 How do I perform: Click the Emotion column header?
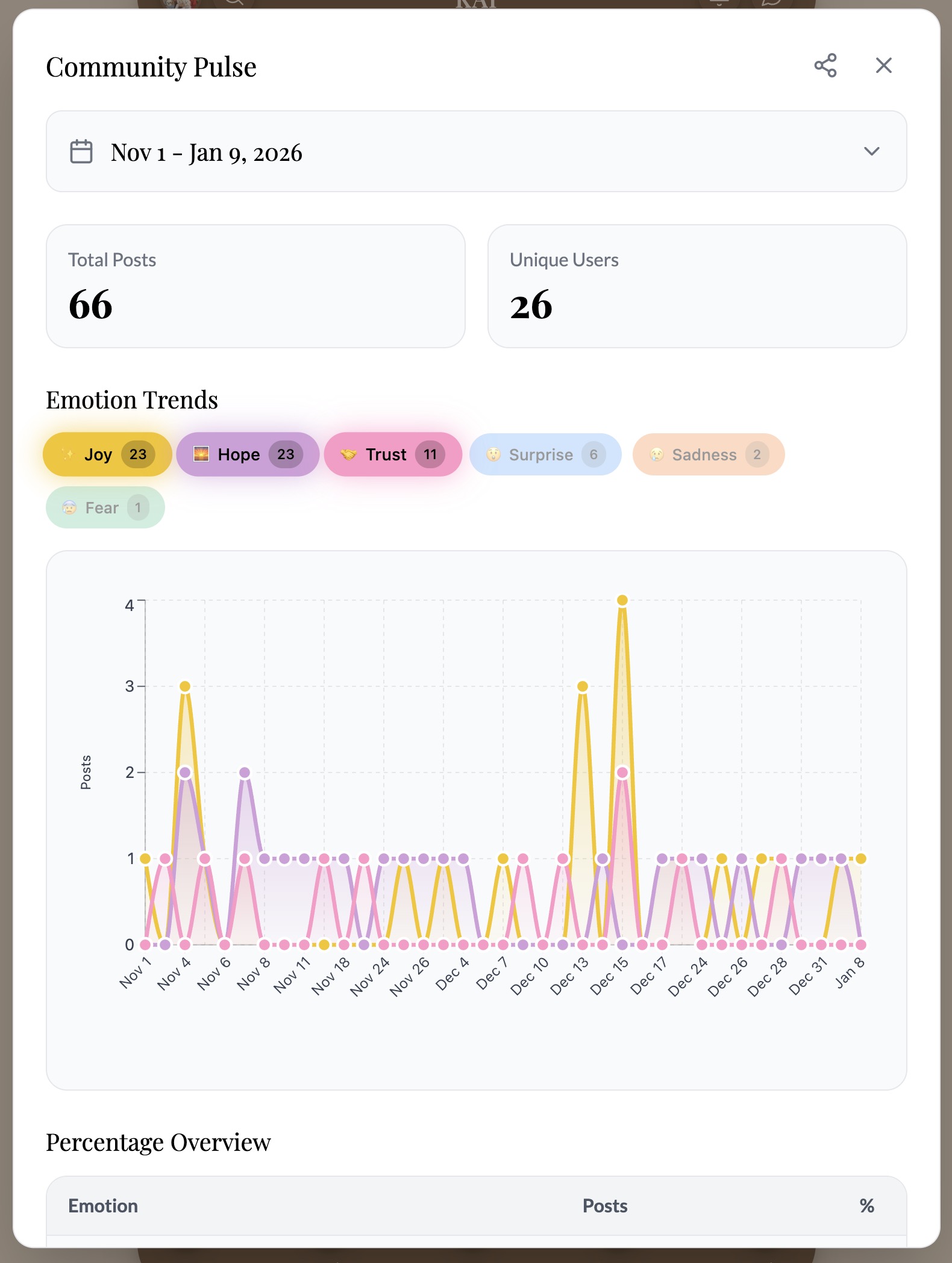click(x=103, y=1206)
